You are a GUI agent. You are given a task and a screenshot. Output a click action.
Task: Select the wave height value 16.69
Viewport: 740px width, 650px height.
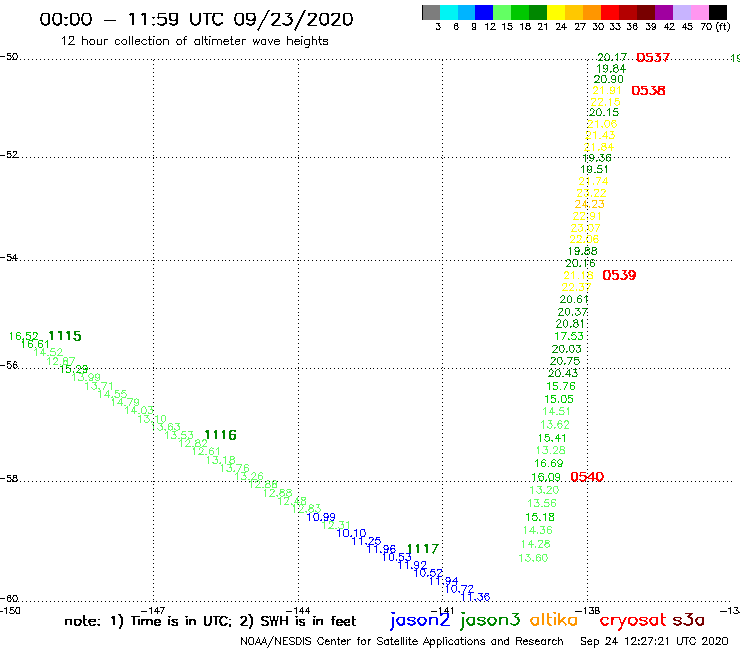tap(549, 464)
